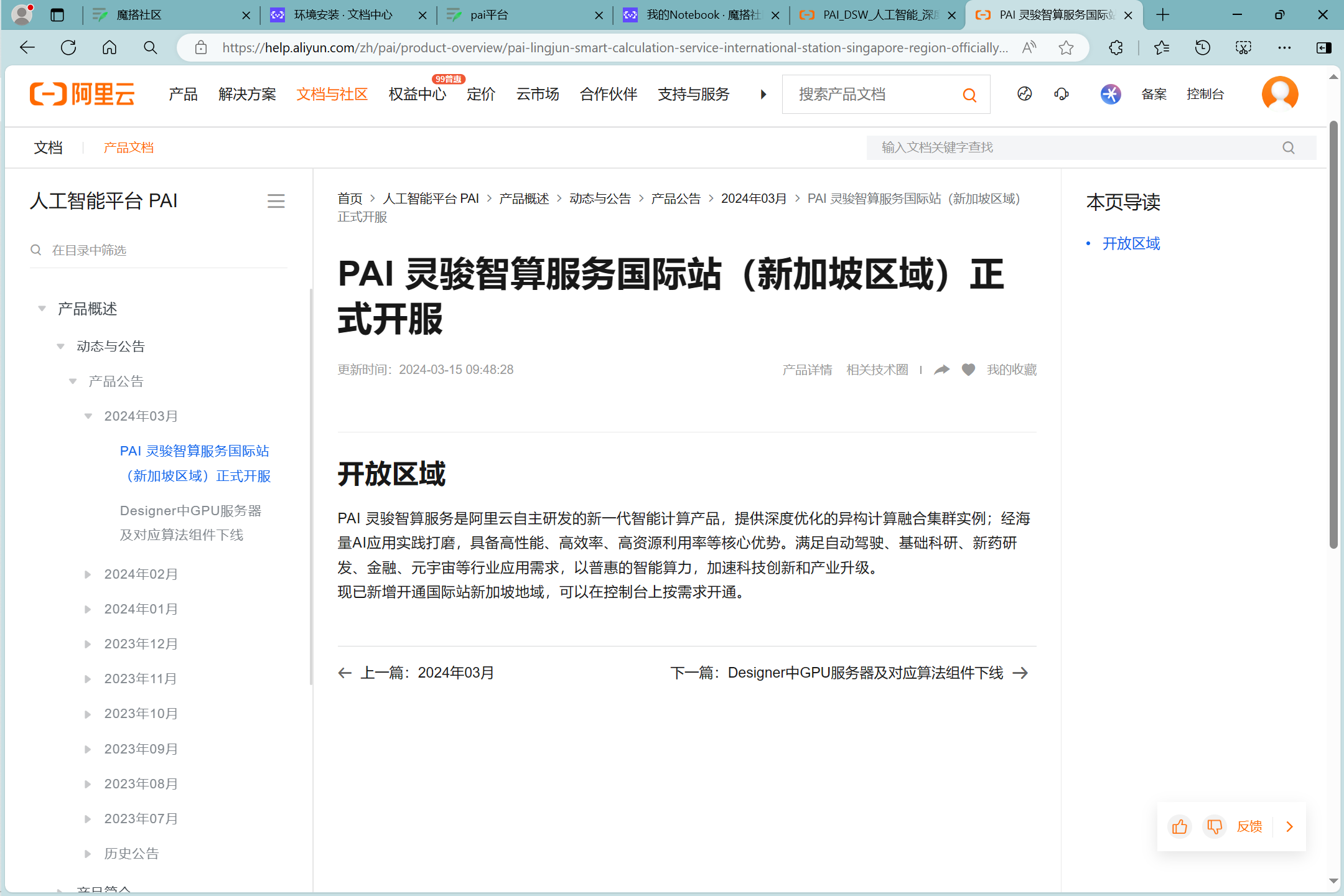Screen dimensions: 1344x896
Task: Click search icon in document keyword field
Action: [1289, 147]
